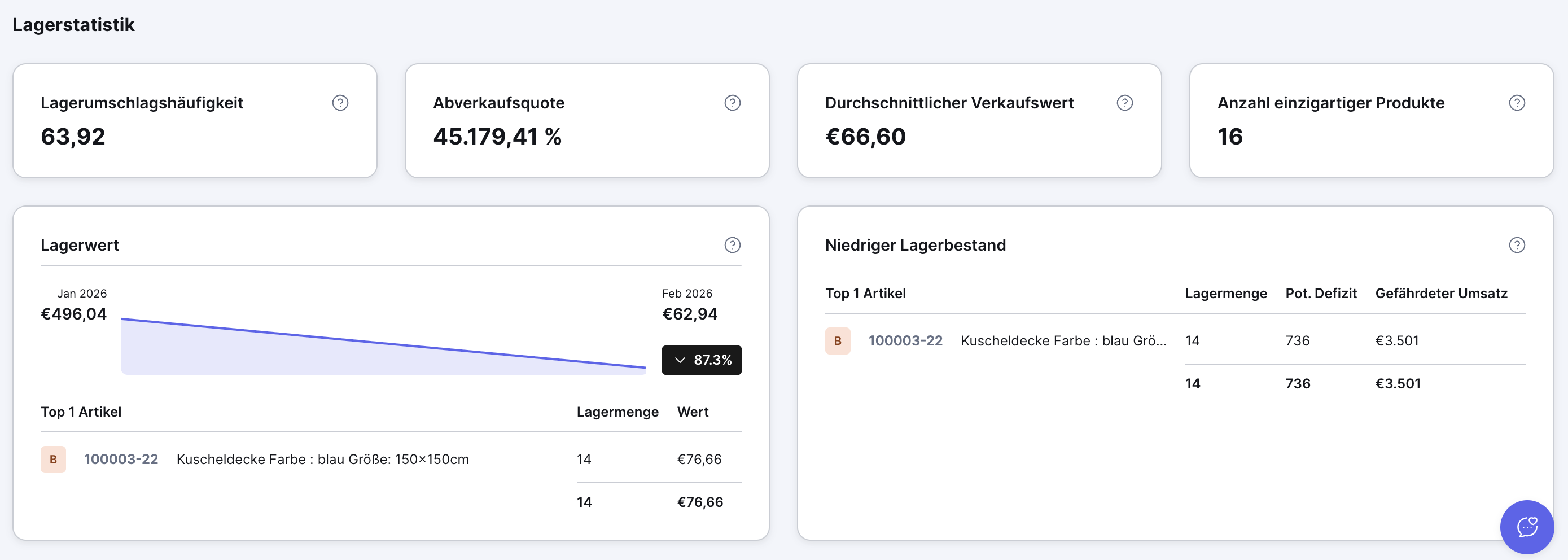The height and width of the screenshot is (560, 1568).
Task: Select the B badge in the Niedriger Lagerbestand row
Action: (838, 341)
